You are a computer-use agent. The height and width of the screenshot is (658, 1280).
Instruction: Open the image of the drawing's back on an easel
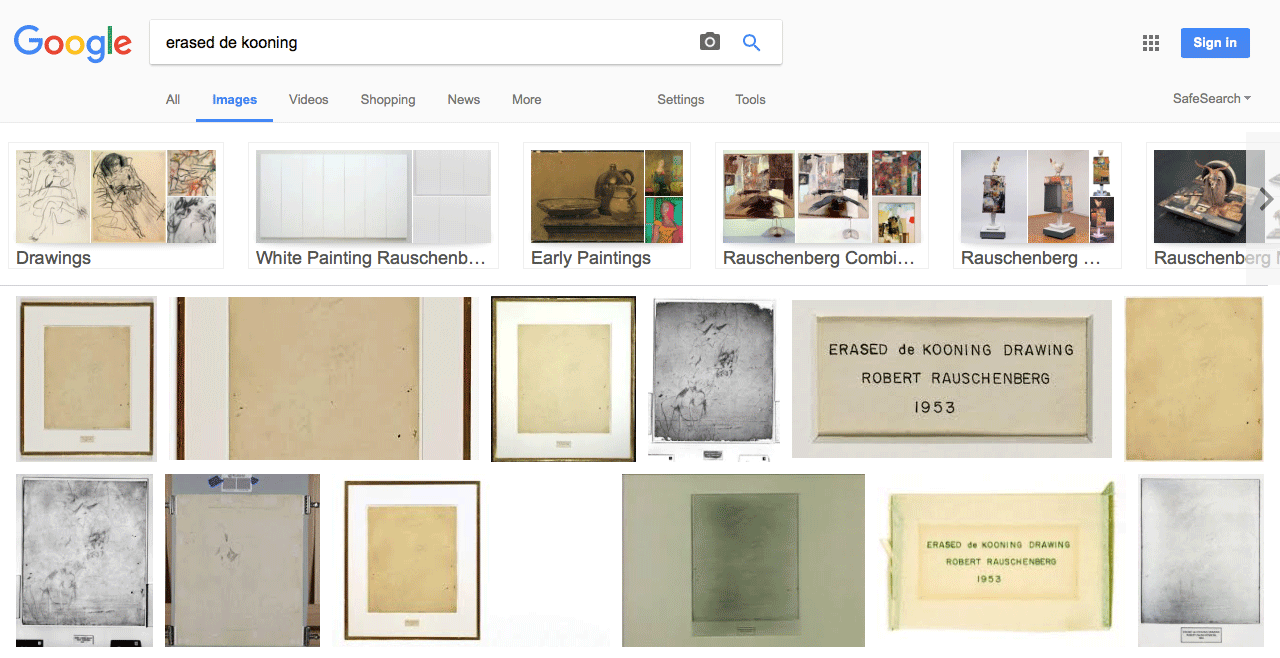(242, 560)
